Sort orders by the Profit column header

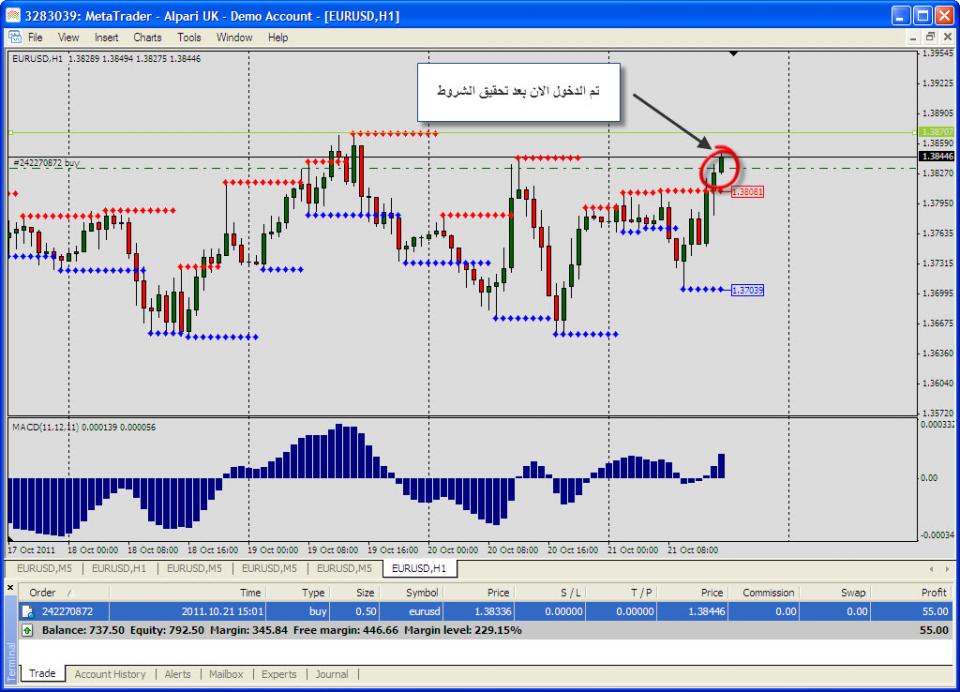click(x=933, y=592)
